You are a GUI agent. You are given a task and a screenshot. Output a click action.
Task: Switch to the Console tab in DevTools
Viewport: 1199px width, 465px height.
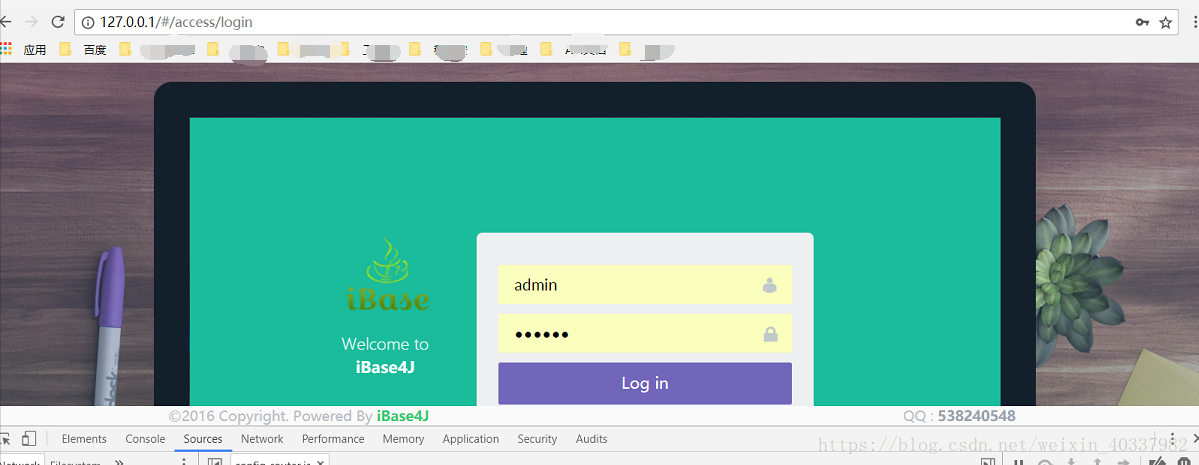click(145, 439)
